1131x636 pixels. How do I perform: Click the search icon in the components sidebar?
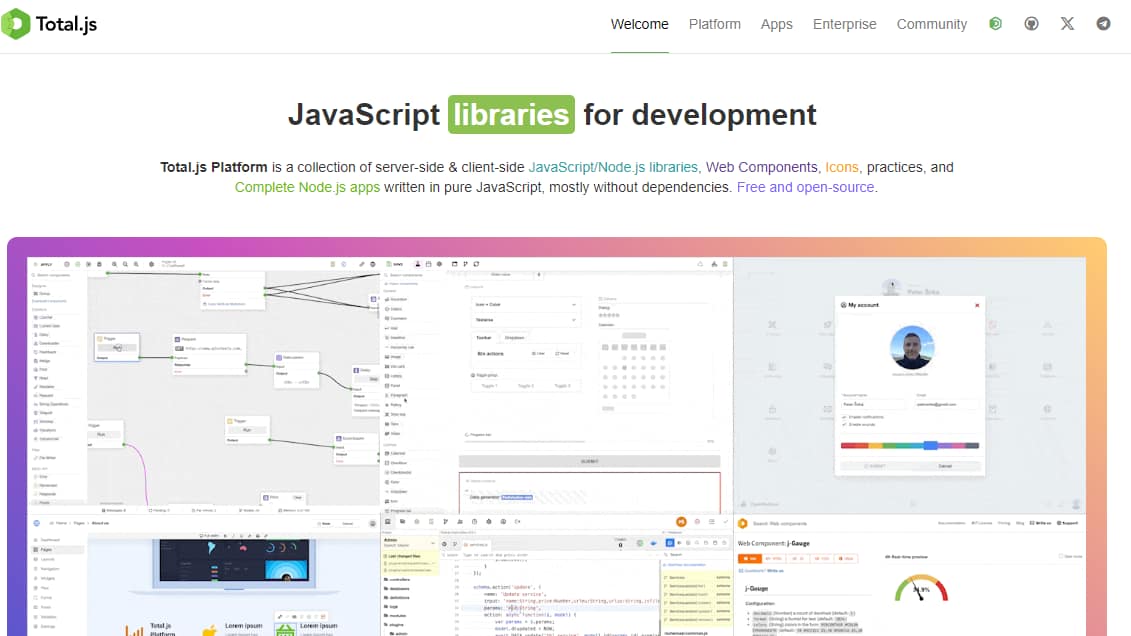[387, 274]
